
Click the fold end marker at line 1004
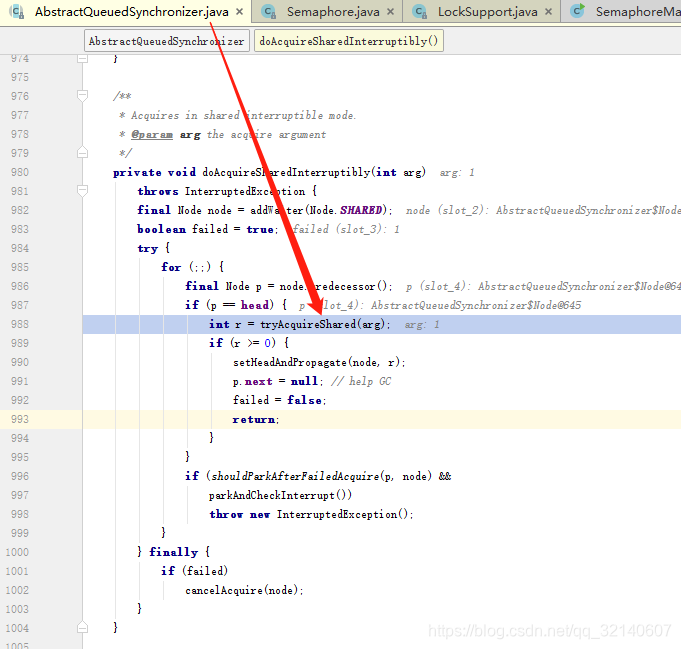point(83,628)
